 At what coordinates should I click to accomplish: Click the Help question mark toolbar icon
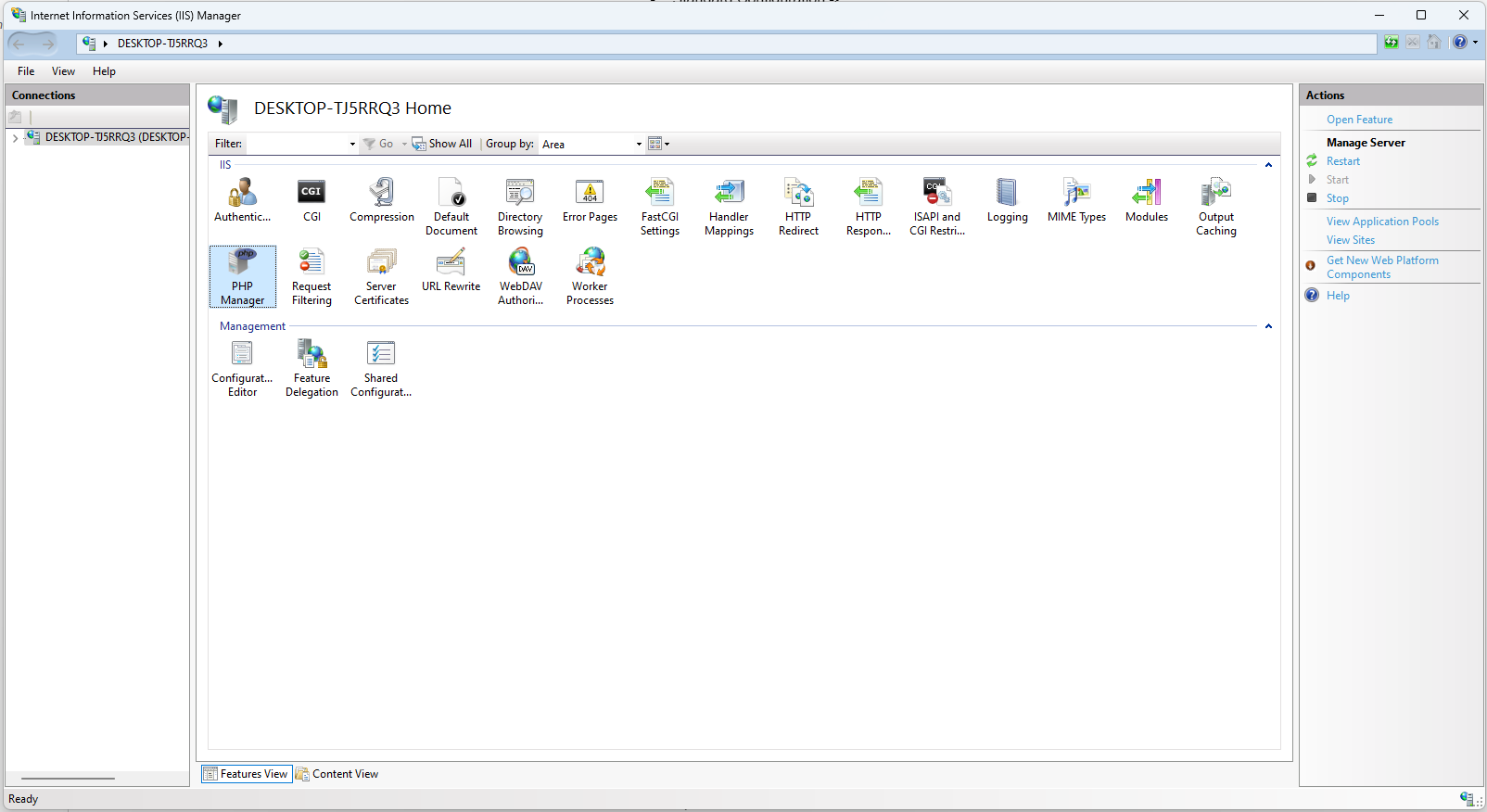point(1459,42)
